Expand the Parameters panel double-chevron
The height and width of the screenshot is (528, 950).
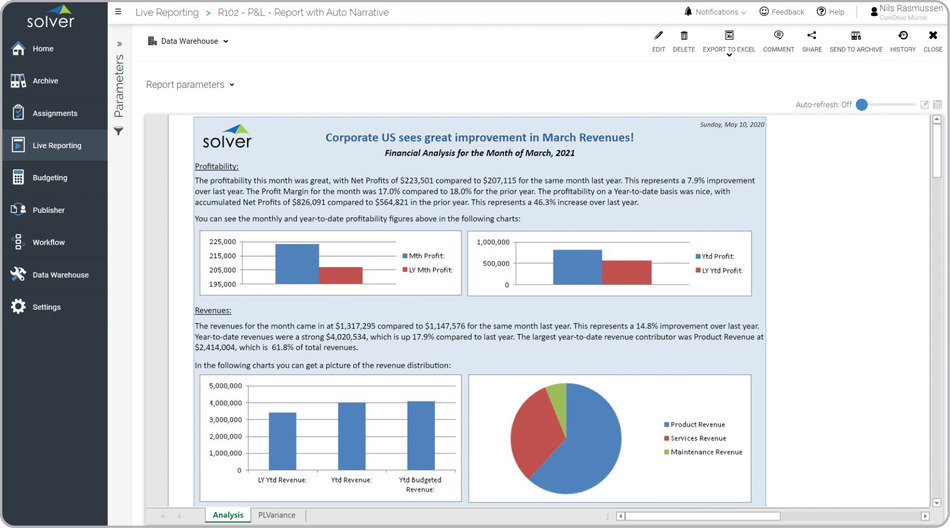coord(119,44)
